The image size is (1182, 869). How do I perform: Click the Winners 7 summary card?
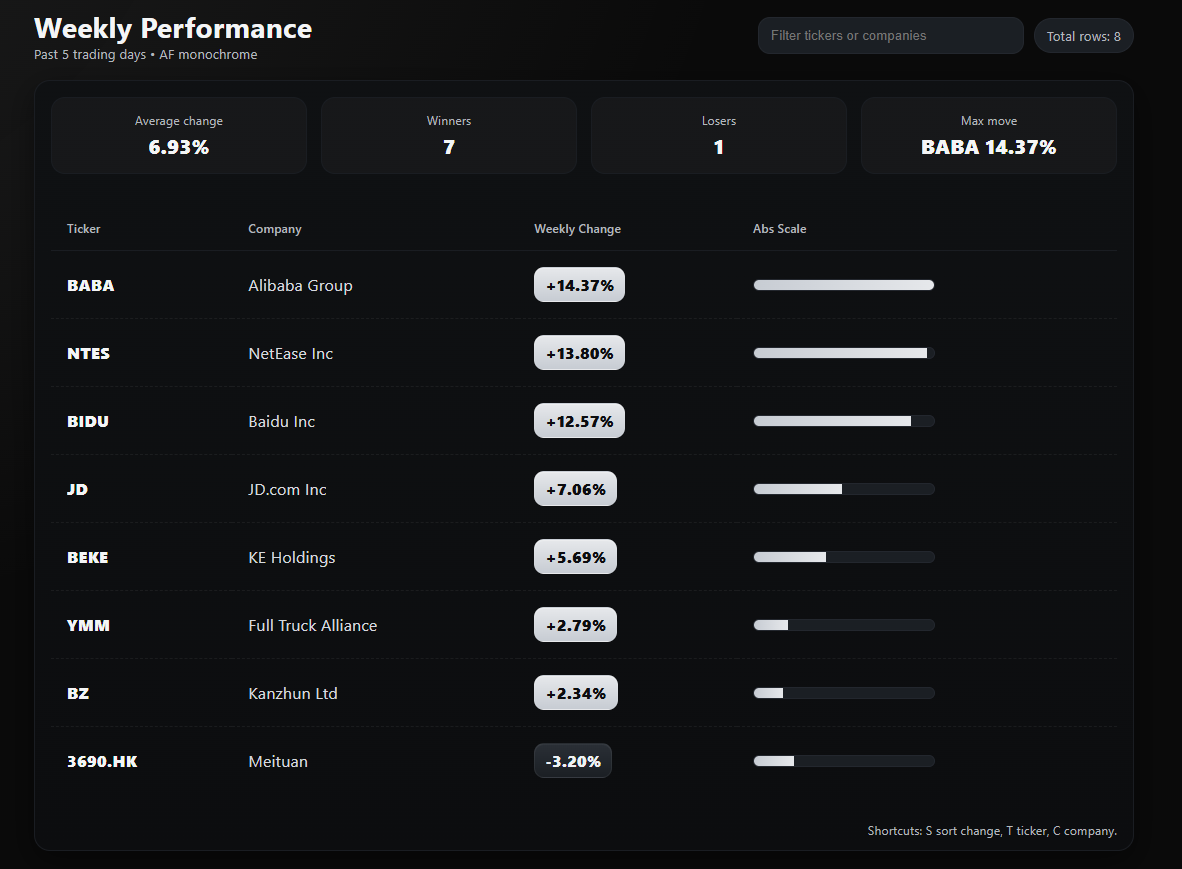coord(449,136)
